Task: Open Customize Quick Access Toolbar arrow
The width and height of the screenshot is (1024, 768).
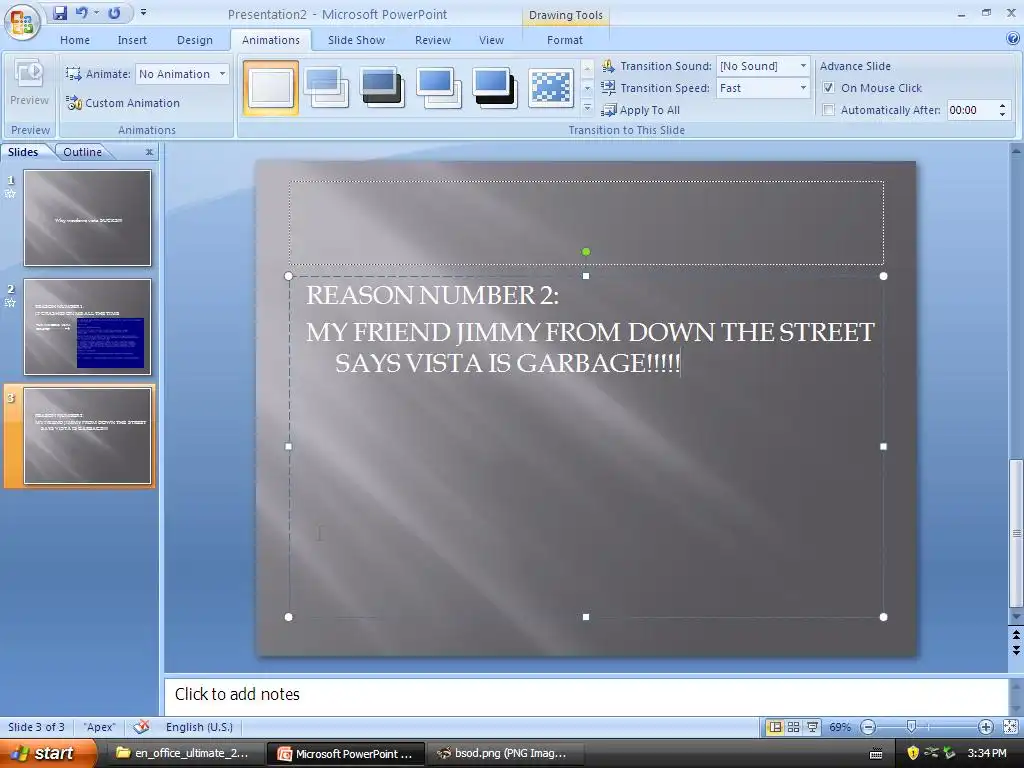Action: tap(143, 13)
